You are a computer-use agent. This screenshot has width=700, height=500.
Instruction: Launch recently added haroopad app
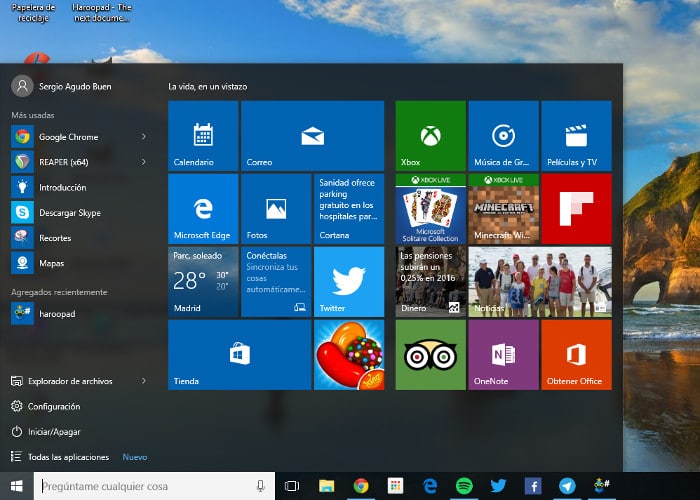tap(80, 314)
